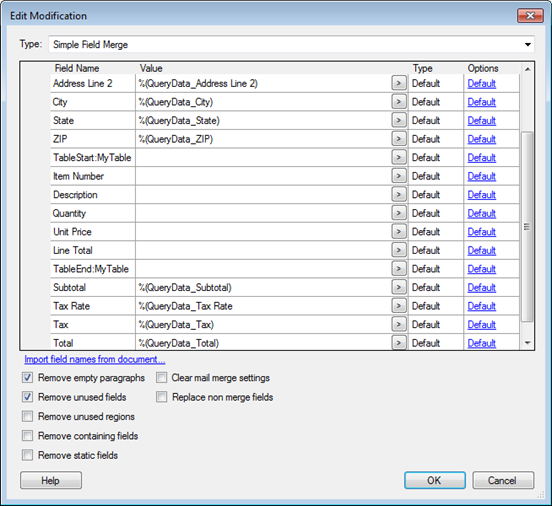Open value picker arrow for Item Number

tap(399, 176)
